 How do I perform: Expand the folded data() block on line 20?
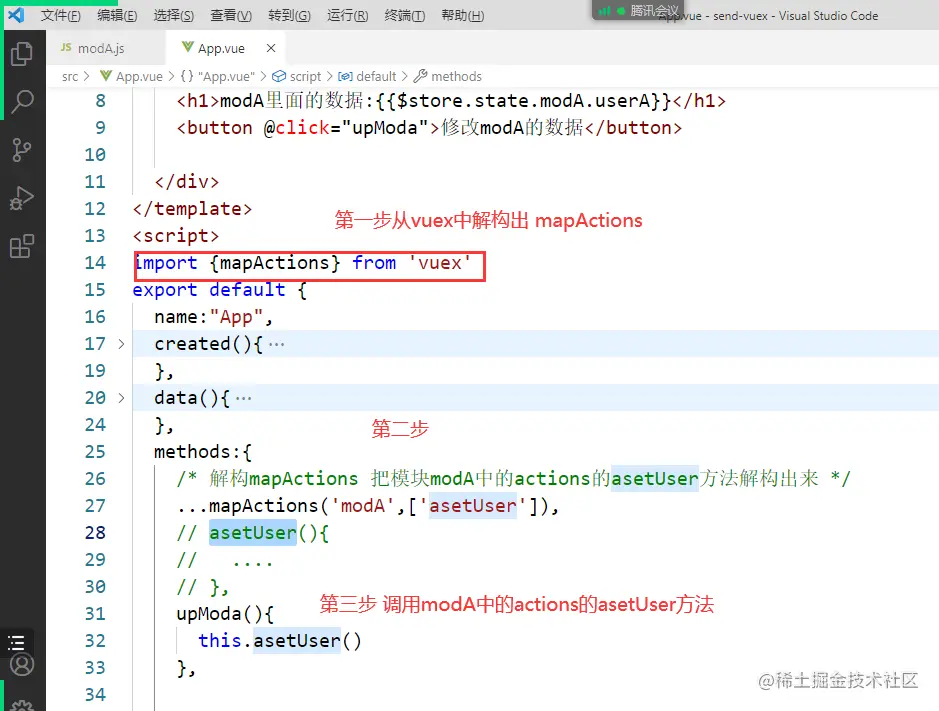pos(120,398)
